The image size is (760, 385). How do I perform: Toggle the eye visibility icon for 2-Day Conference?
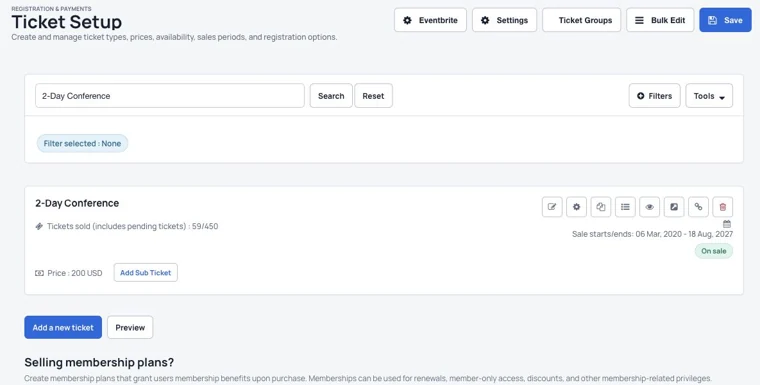coord(649,207)
